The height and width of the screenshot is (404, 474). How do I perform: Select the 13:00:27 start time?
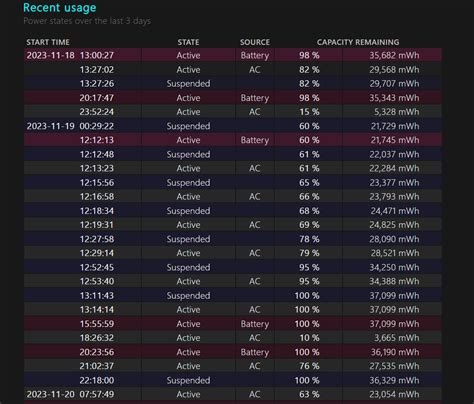pyautogui.click(x=97, y=55)
